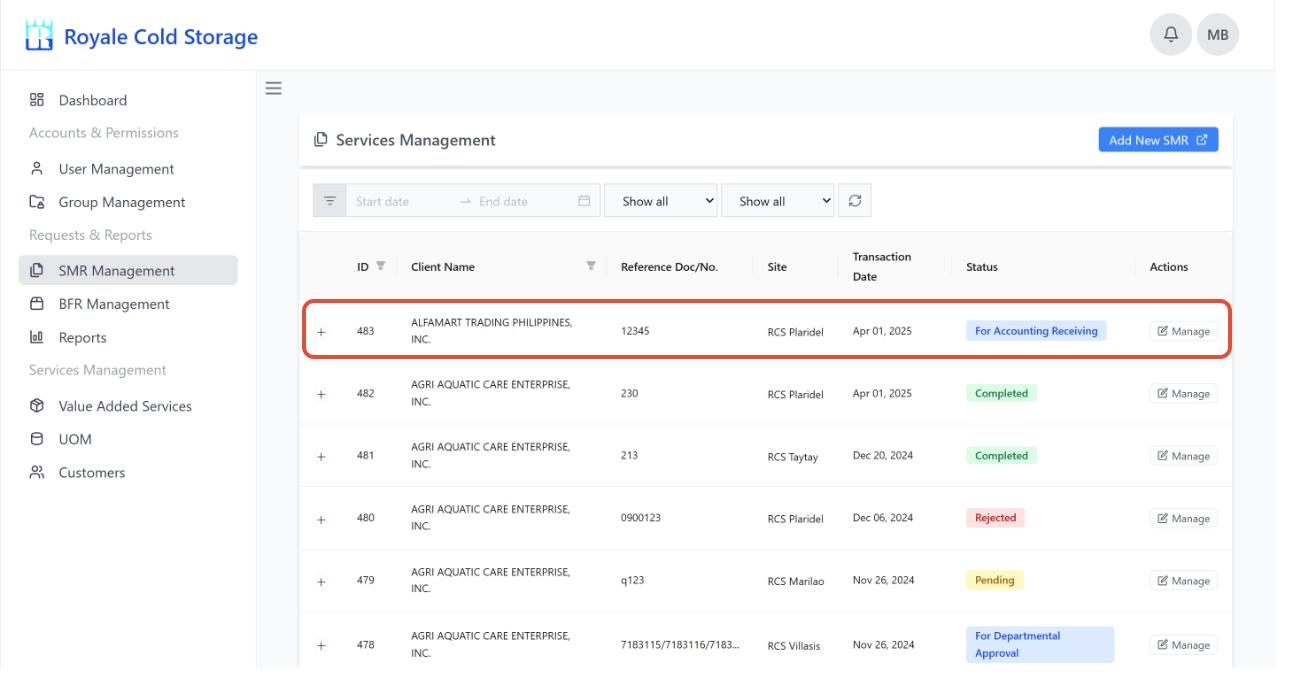The image size is (1293, 678).
Task: Click Manage for ID 480
Action: click(1183, 518)
